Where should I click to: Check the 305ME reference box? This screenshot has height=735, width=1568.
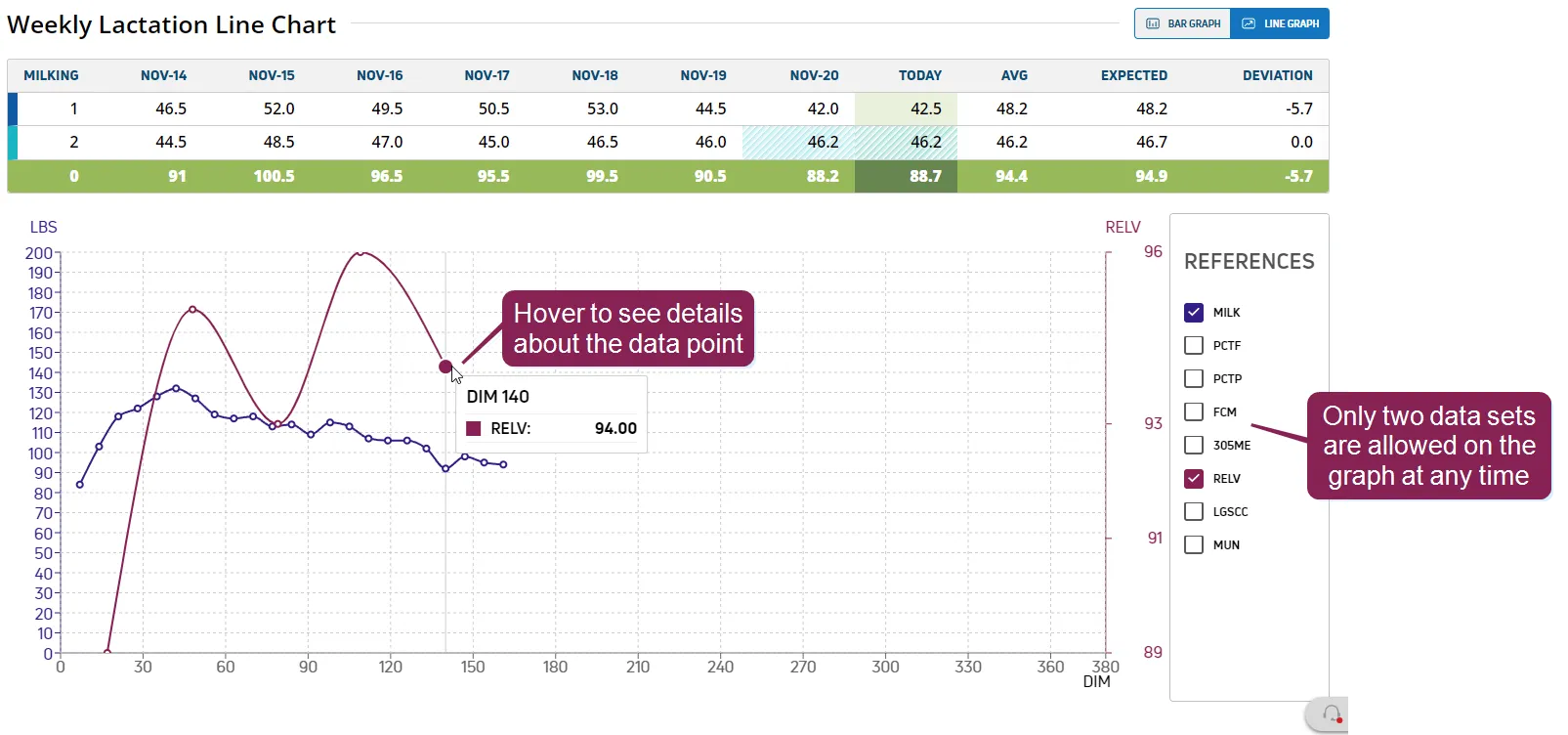pos(1194,446)
